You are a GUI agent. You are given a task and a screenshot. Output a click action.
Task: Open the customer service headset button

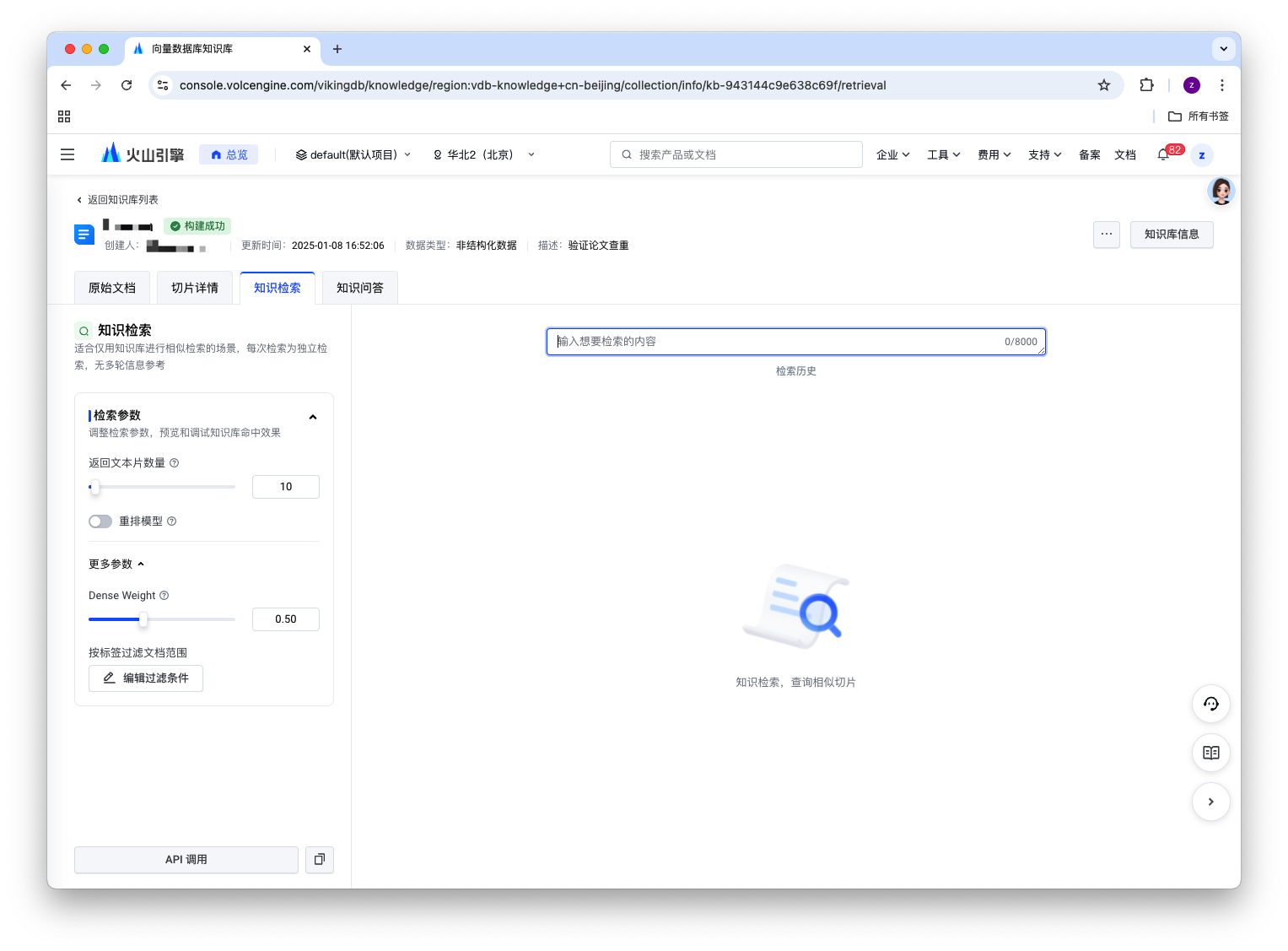1211,704
